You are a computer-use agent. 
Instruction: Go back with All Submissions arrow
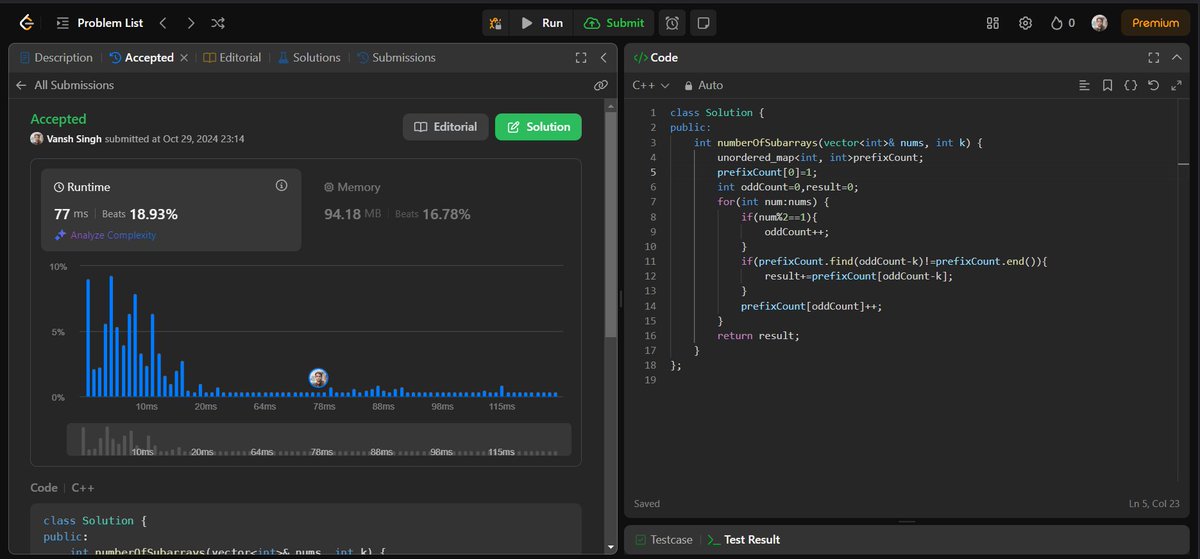click(x=21, y=86)
